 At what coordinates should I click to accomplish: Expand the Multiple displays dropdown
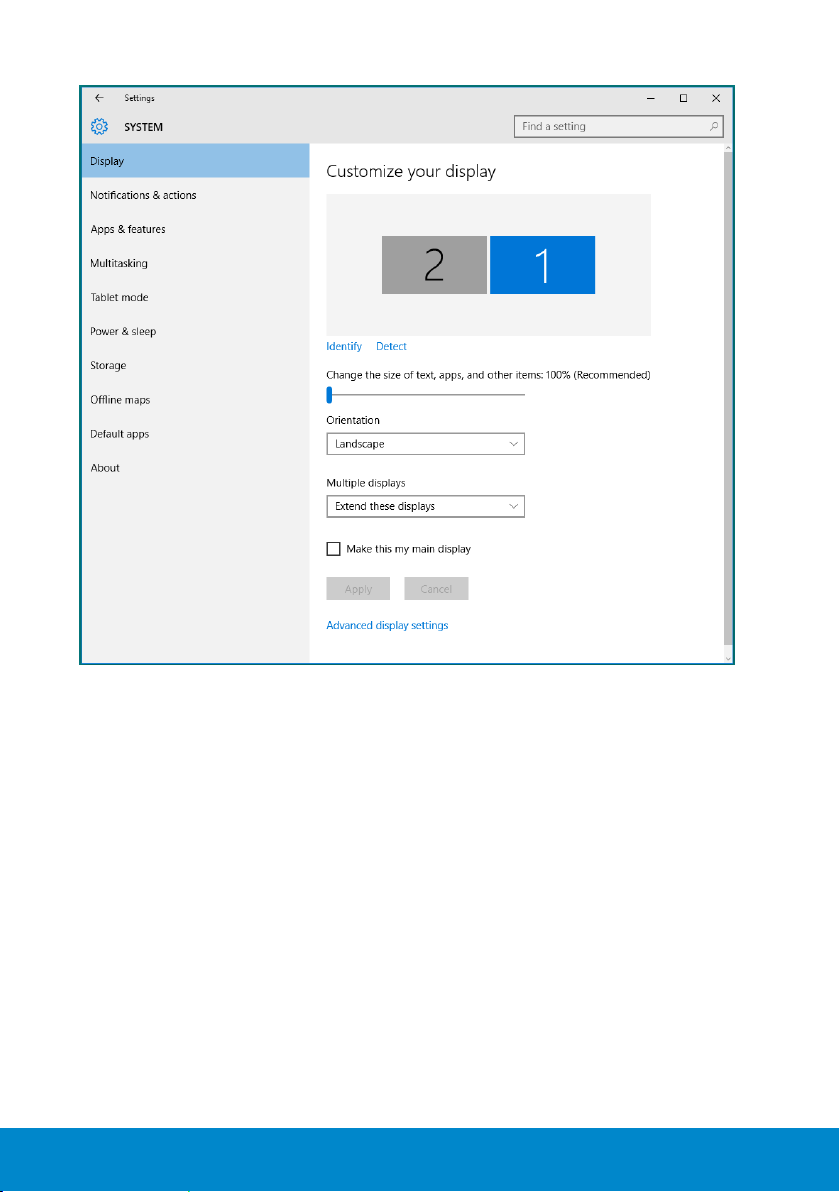425,507
